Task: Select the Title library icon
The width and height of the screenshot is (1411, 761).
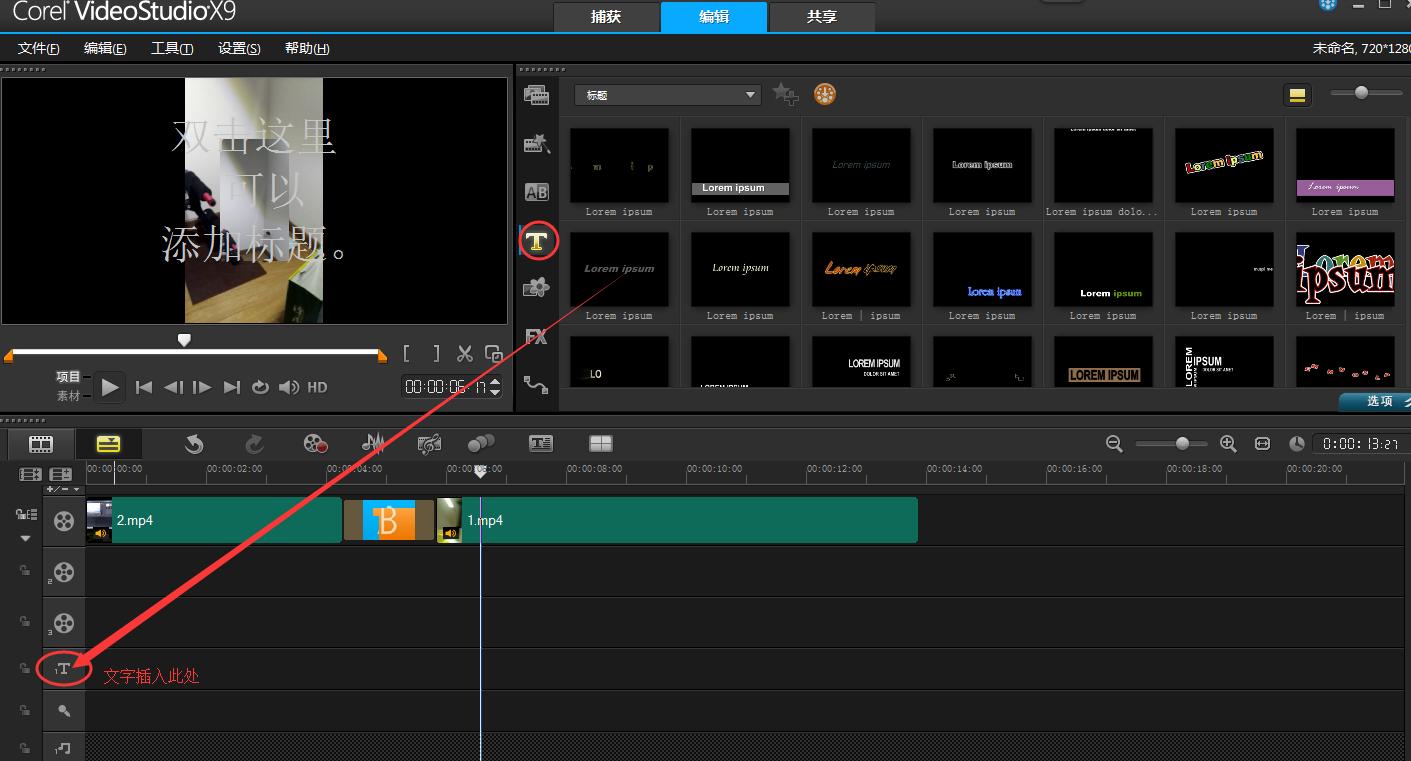Action: click(538, 241)
